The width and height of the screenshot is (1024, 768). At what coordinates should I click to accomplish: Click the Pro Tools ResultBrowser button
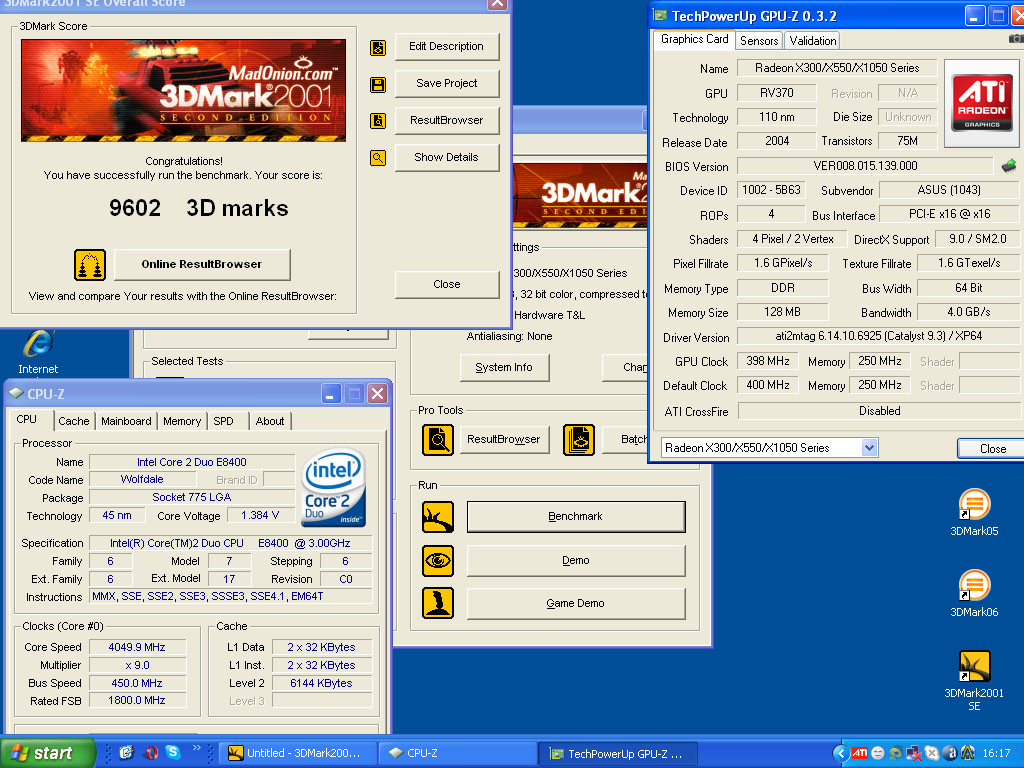(x=504, y=440)
